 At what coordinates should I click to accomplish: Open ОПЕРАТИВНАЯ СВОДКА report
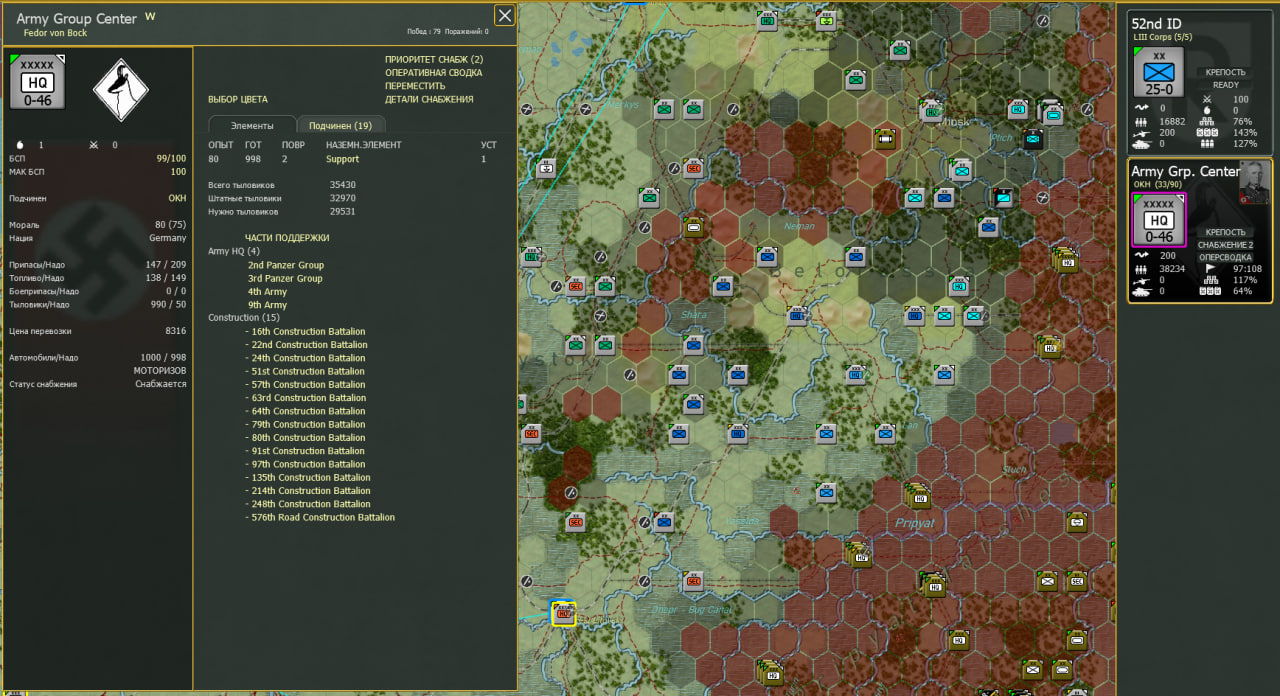click(433, 73)
